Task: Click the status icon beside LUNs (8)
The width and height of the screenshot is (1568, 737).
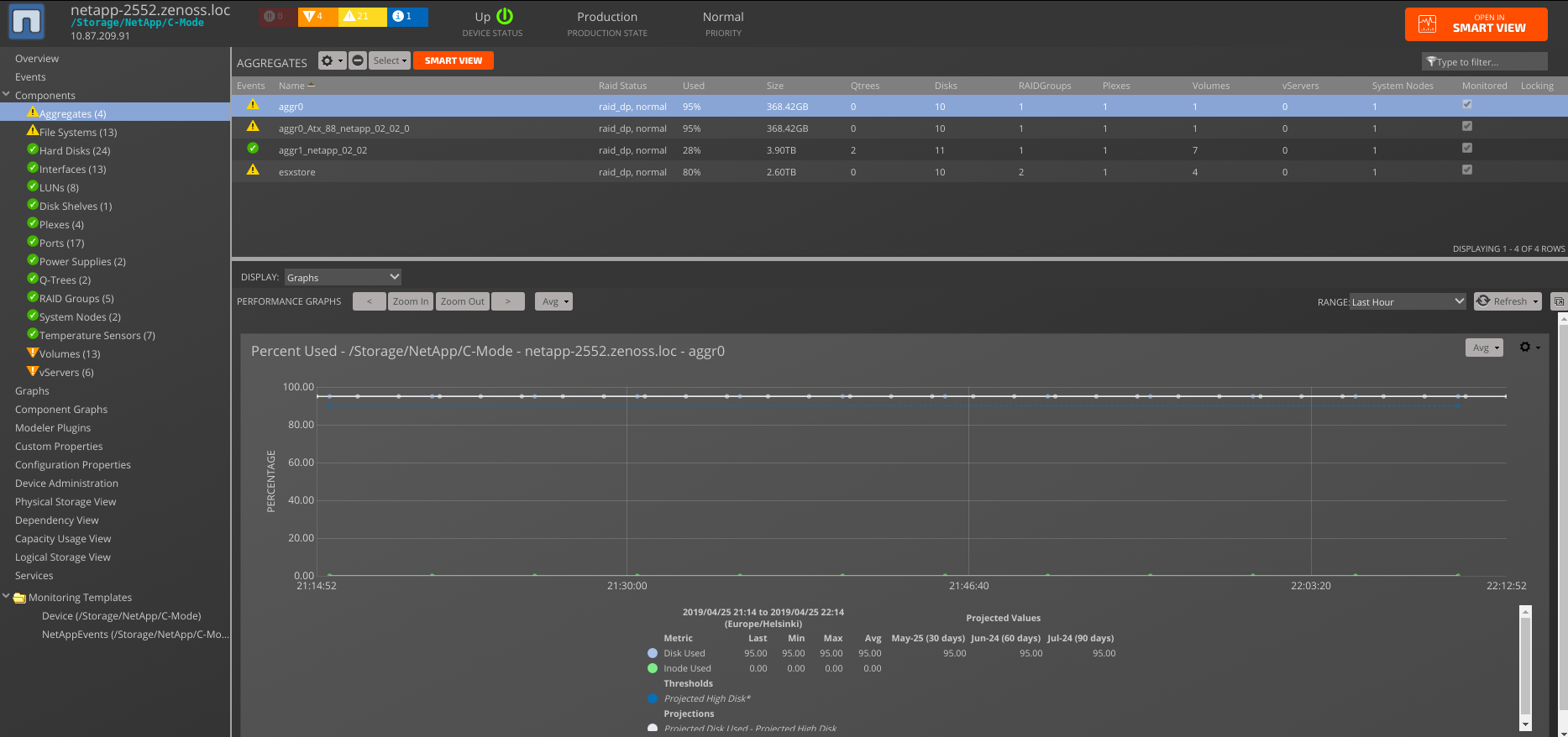Action: (x=33, y=186)
